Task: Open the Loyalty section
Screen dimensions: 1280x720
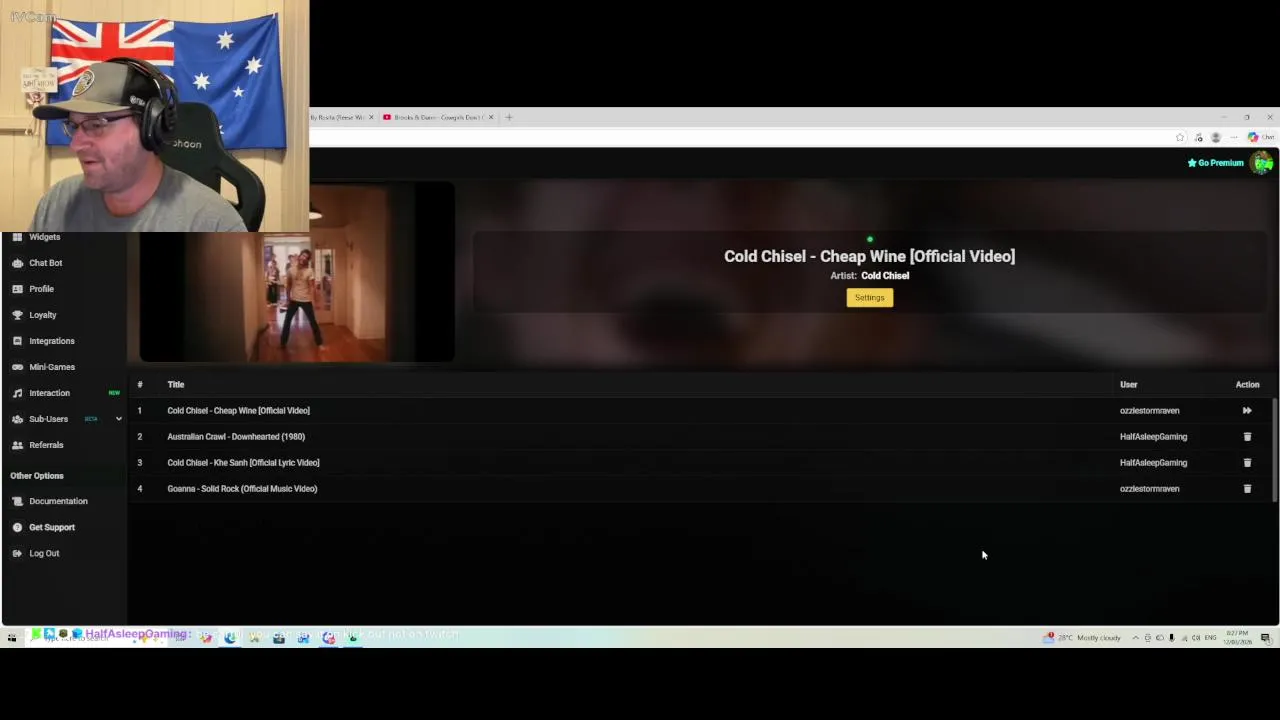Action: tap(42, 315)
